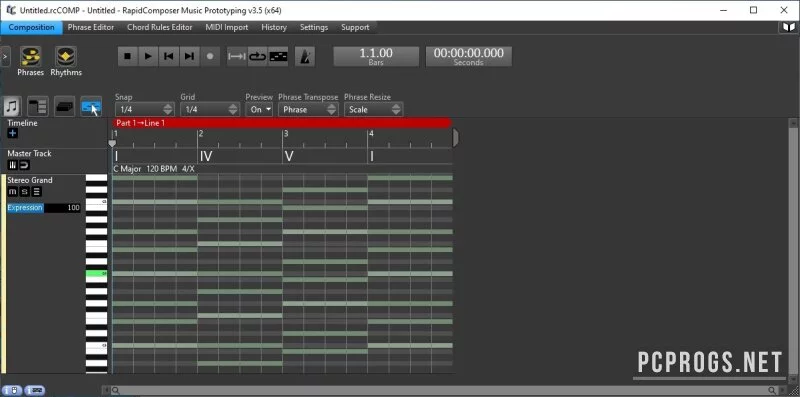Click the green highlighted piano key

pos(96,274)
